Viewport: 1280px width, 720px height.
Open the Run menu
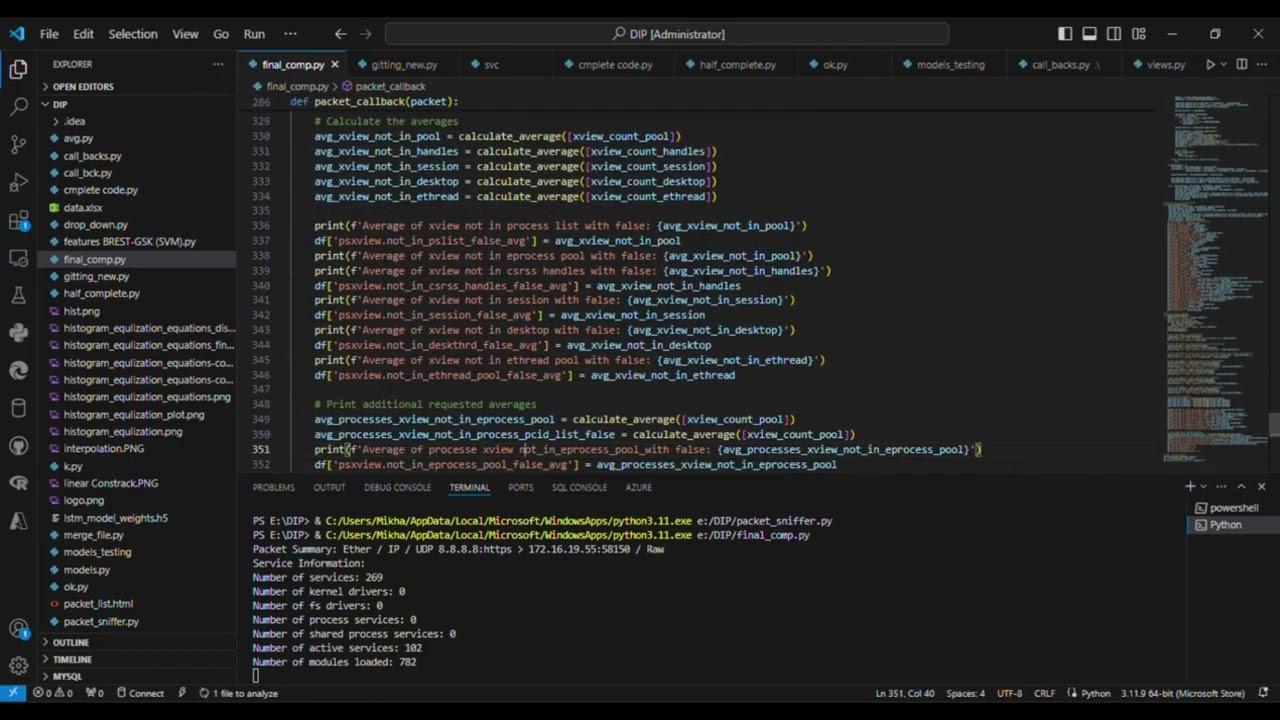(254, 34)
